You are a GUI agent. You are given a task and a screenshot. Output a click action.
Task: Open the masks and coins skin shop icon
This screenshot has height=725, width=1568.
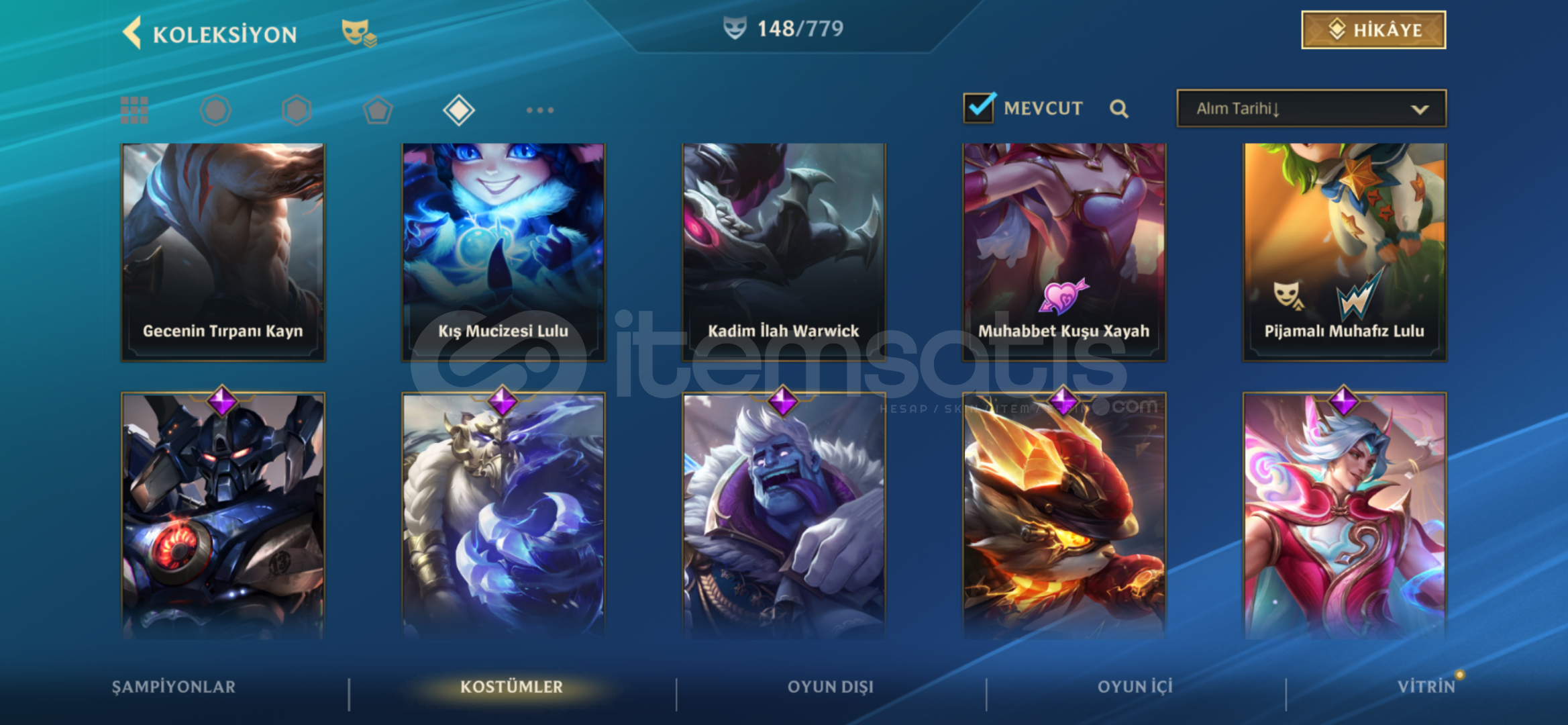(359, 33)
